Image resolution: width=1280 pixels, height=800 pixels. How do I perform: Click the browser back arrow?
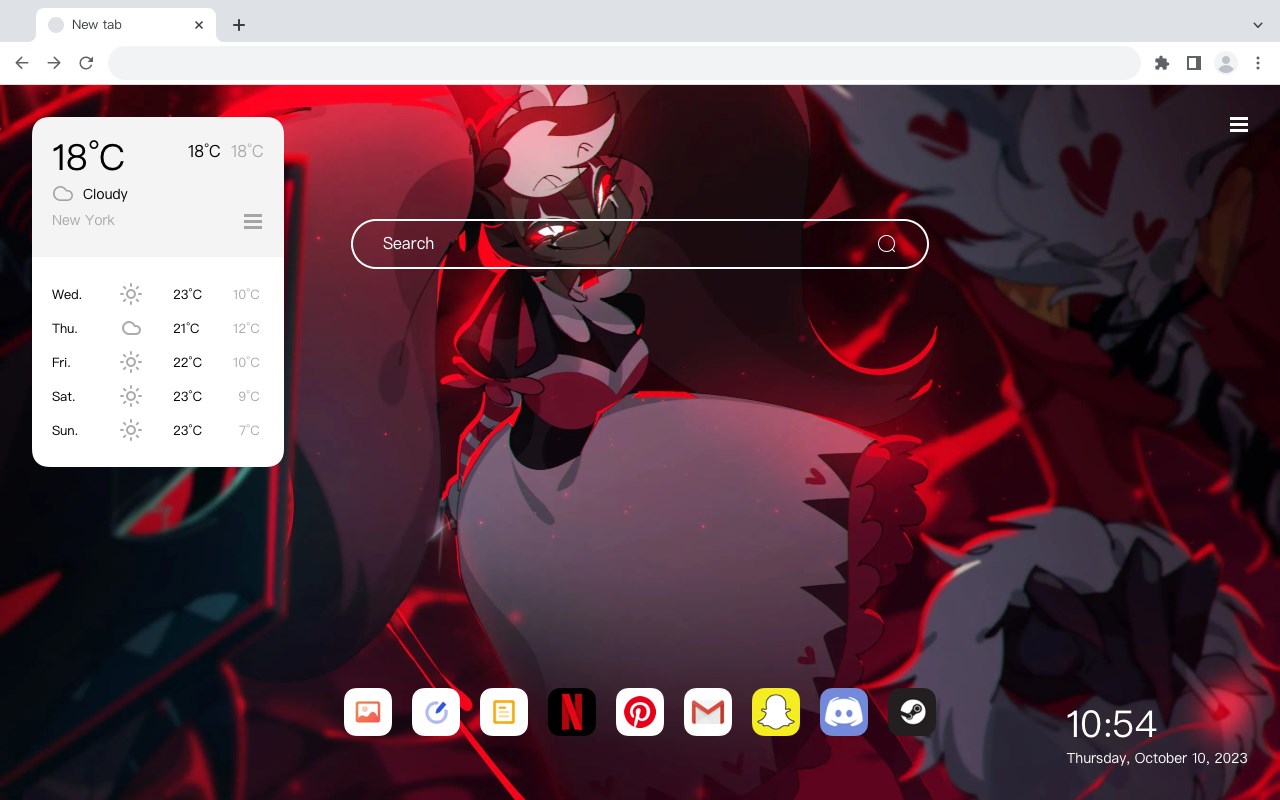tap(22, 63)
